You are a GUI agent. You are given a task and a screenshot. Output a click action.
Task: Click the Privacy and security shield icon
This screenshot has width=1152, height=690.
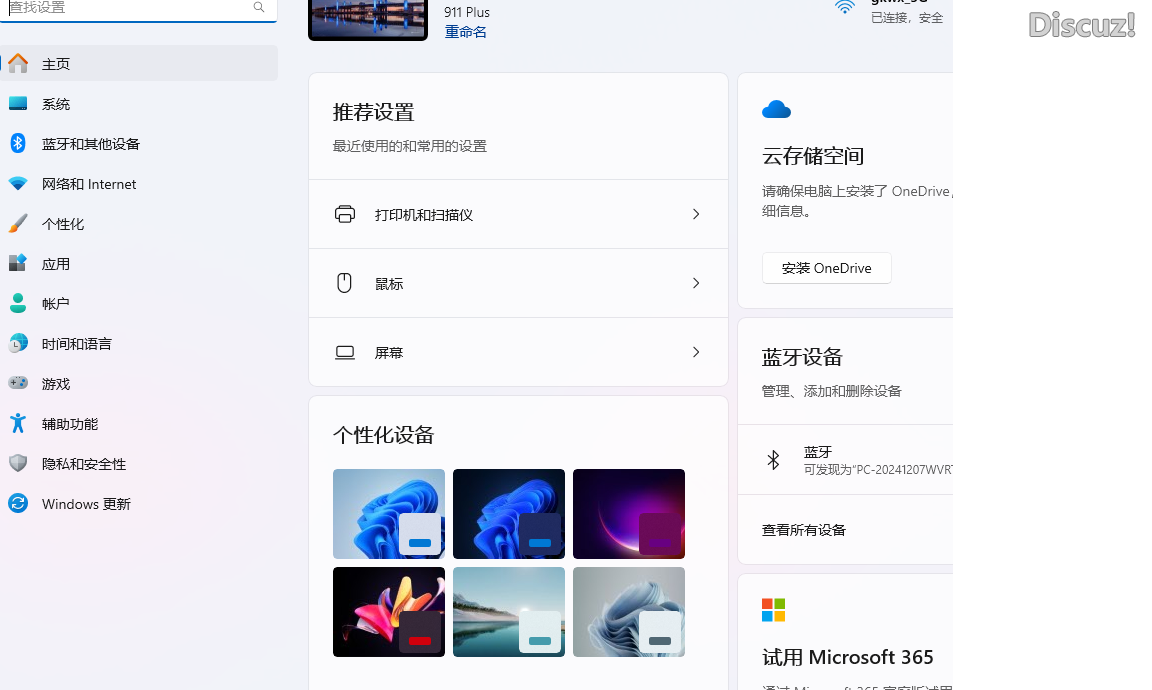(18, 463)
